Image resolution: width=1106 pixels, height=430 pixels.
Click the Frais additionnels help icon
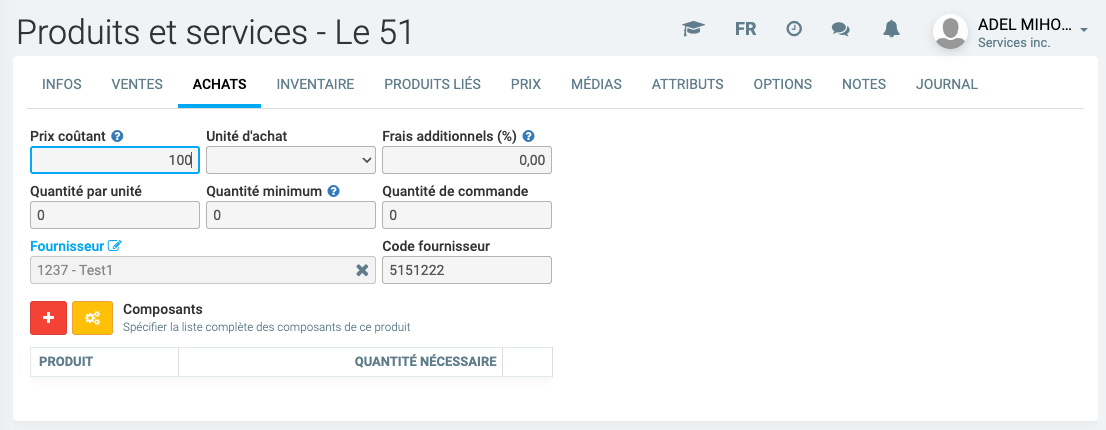click(x=528, y=136)
